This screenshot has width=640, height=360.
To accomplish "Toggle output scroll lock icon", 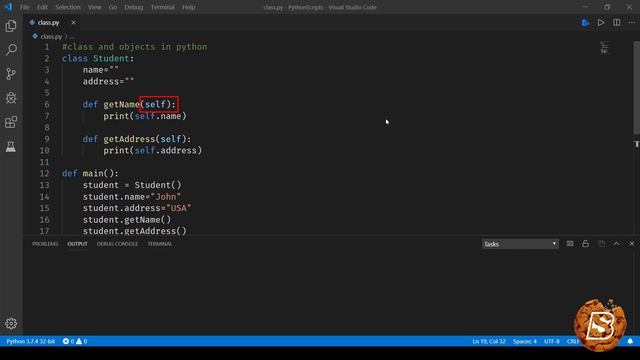I will tap(585, 244).
